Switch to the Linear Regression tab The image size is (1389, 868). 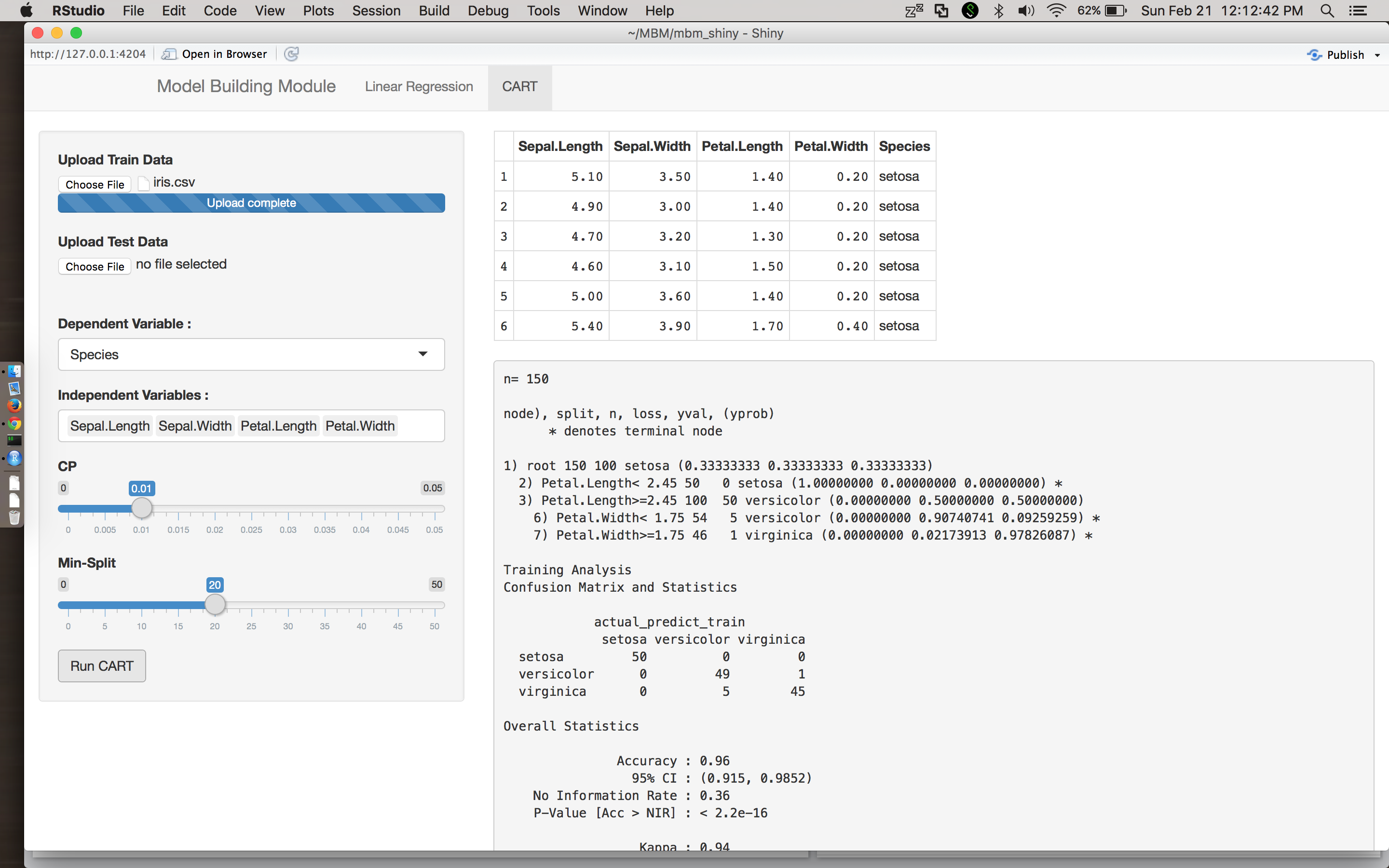(419, 87)
